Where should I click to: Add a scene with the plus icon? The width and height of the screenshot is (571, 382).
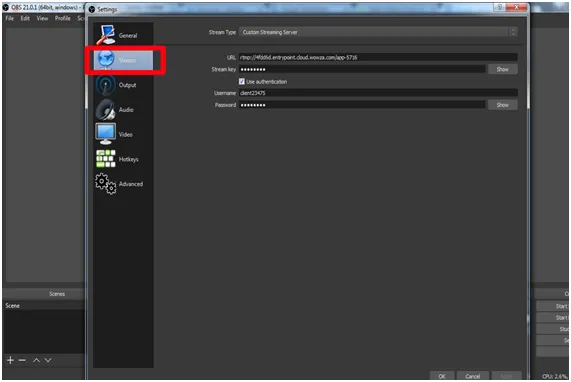point(10,360)
